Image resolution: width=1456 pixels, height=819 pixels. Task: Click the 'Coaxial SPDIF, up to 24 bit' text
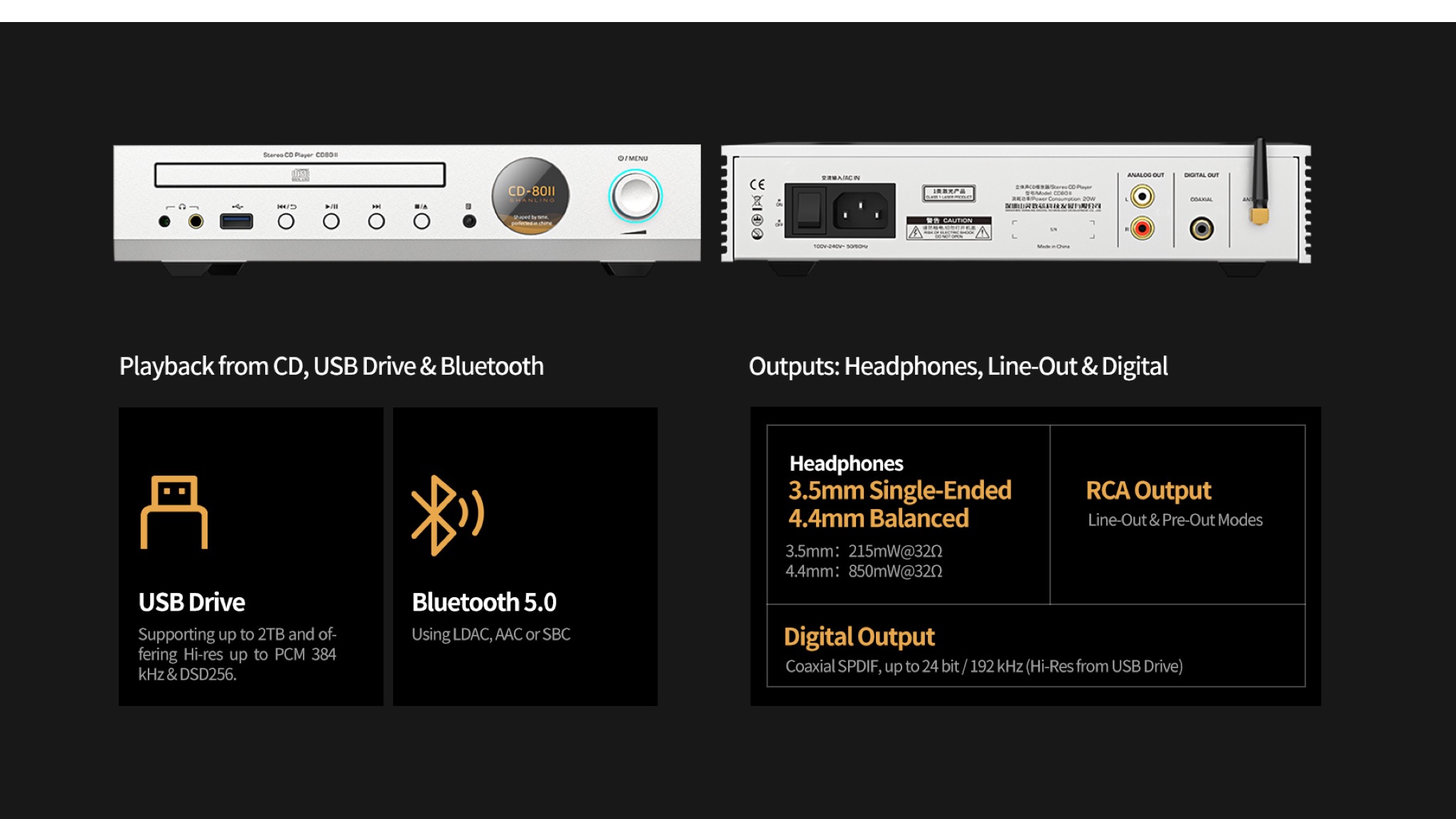click(x=984, y=666)
